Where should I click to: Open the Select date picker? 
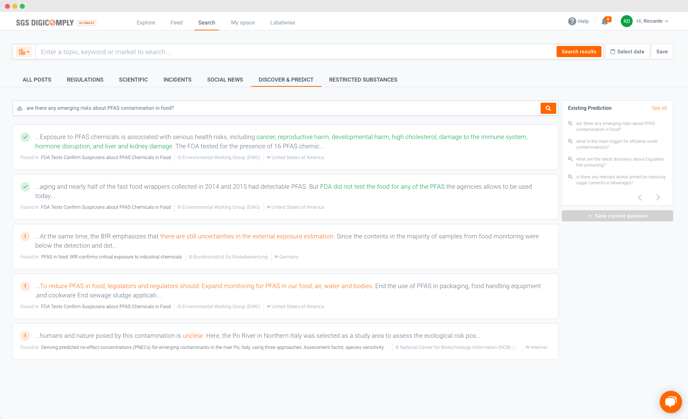[x=627, y=52]
